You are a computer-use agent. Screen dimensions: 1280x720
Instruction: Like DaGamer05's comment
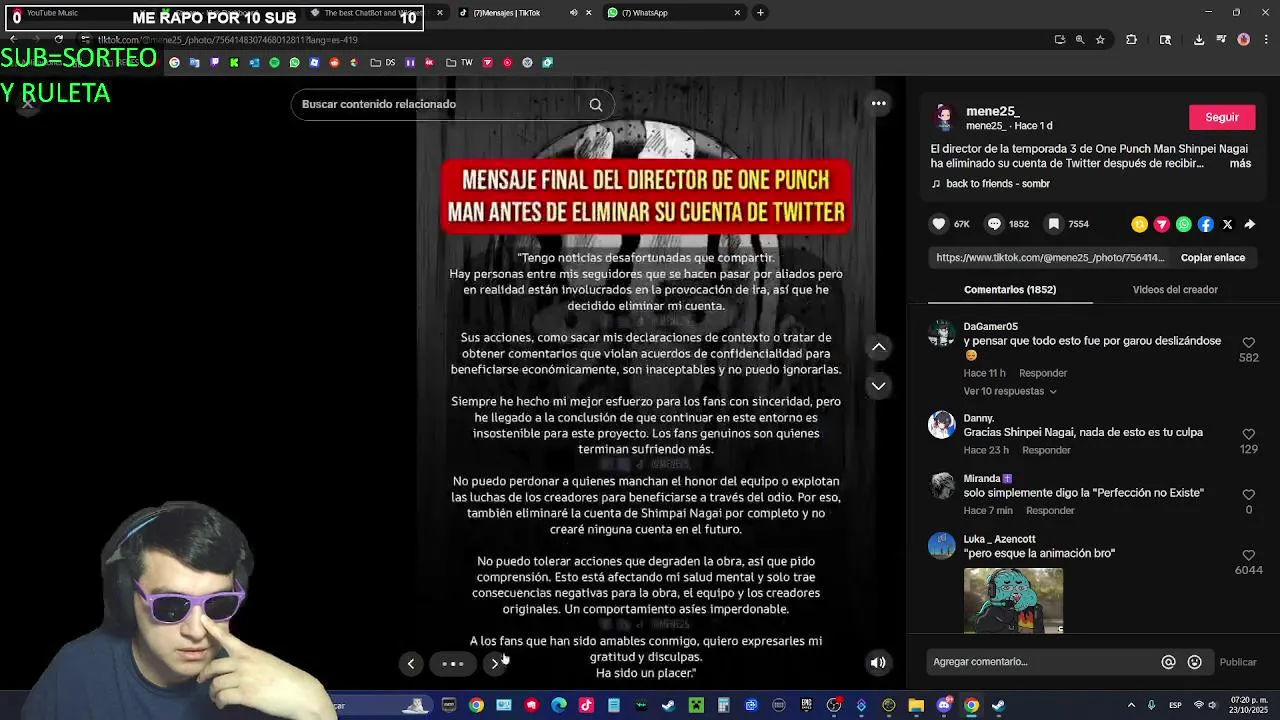[1248, 343]
